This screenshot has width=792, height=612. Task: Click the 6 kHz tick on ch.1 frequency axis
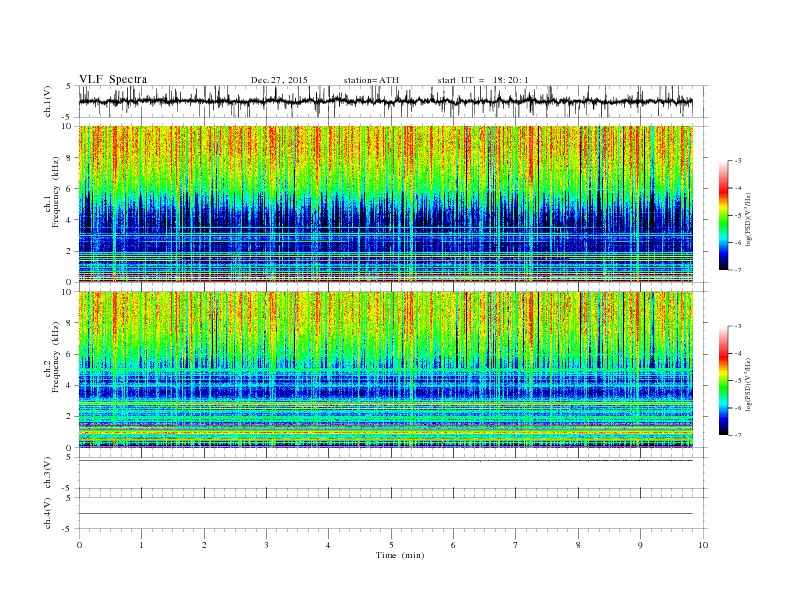70,189
